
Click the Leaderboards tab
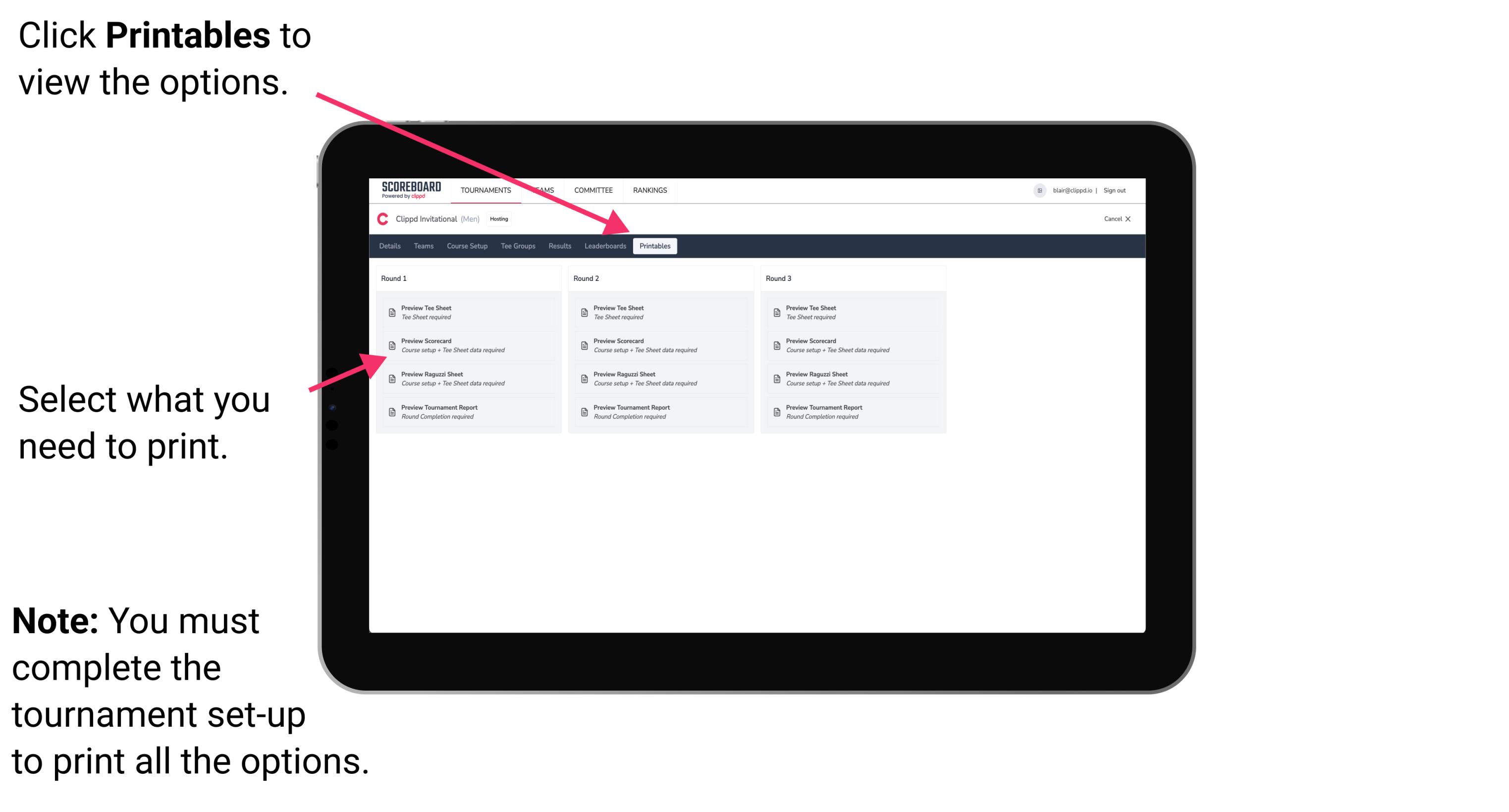(604, 246)
